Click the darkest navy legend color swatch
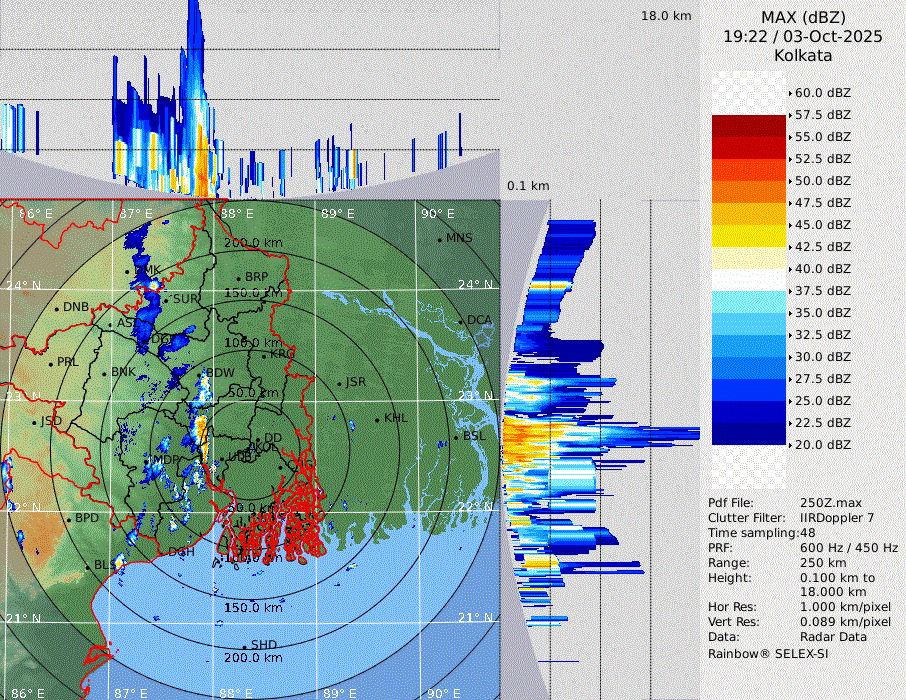906x700 pixels. pyautogui.click(x=749, y=433)
